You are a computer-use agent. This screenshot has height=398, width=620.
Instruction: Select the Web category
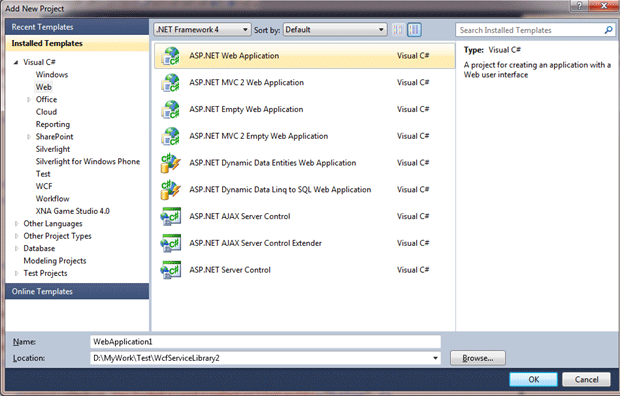[43, 87]
